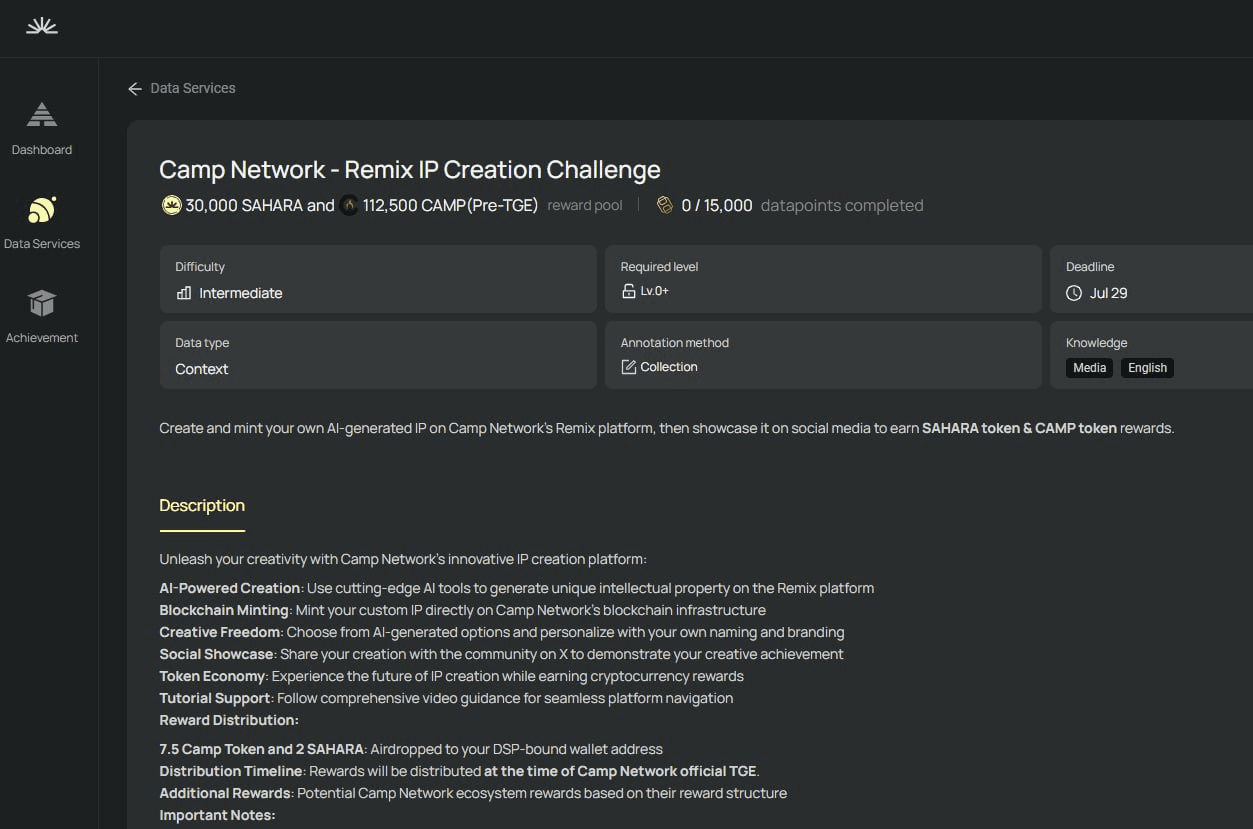Click the 'reward pool' label
Image resolution: width=1253 pixels, height=829 pixels.
click(x=585, y=205)
